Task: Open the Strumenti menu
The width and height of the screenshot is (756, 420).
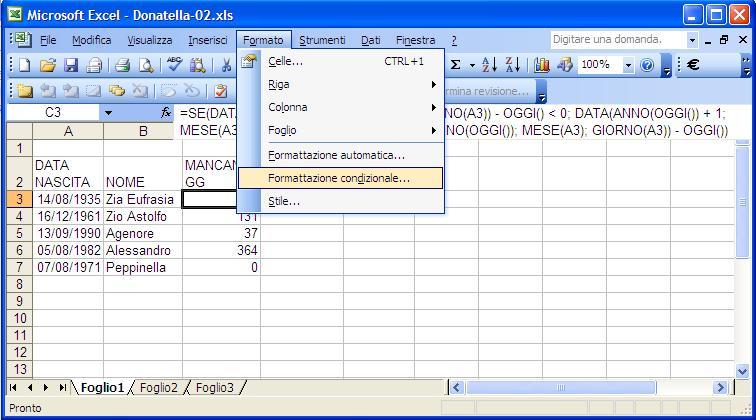Action: (x=322, y=40)
